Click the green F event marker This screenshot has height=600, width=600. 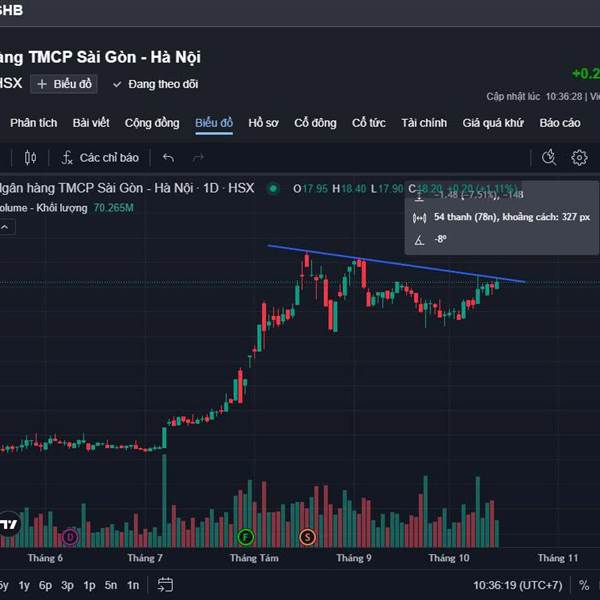246,537
